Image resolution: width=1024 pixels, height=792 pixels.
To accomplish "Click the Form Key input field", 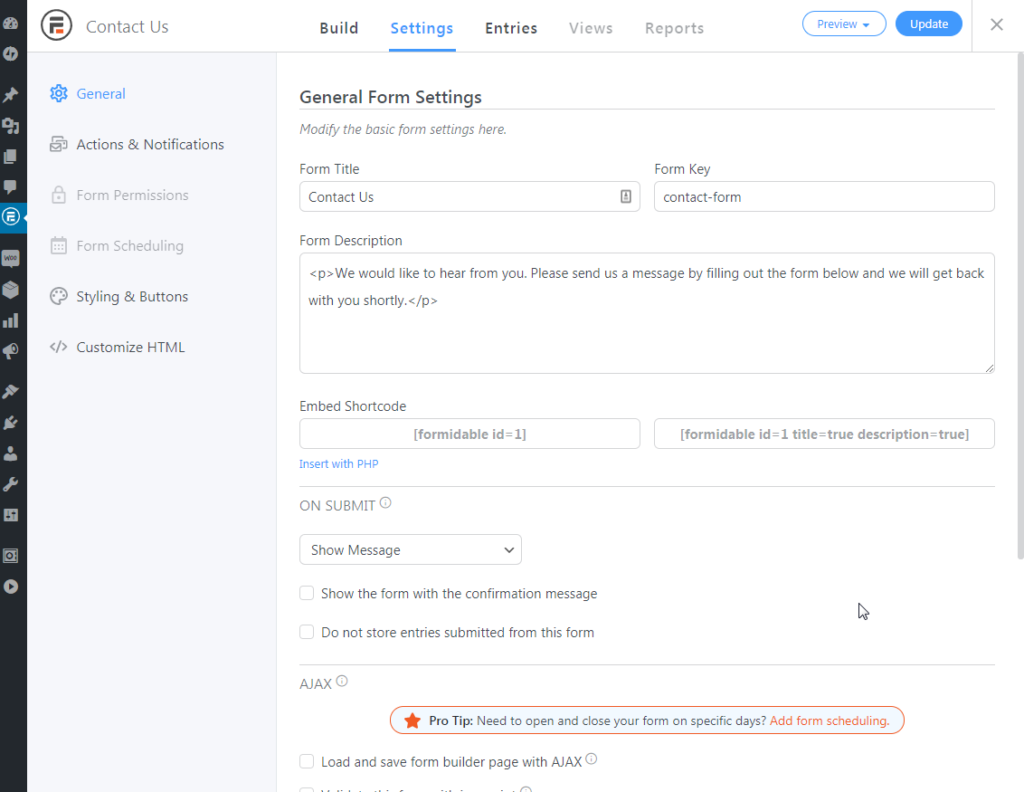I will 824,197.
